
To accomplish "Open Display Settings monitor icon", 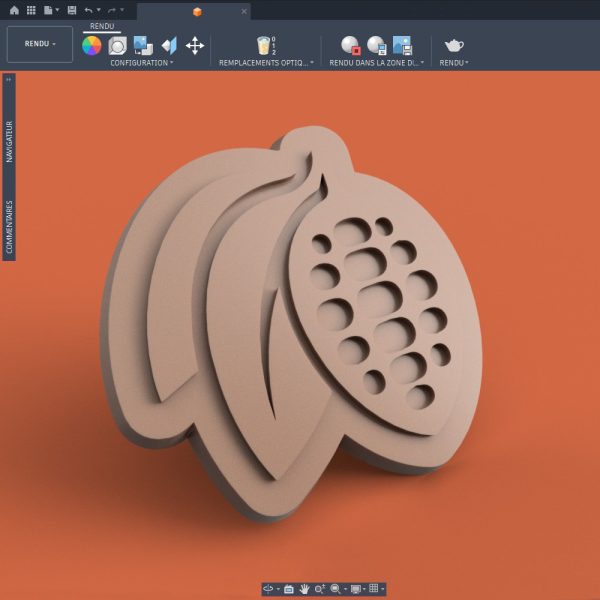I will click(356, 589).
